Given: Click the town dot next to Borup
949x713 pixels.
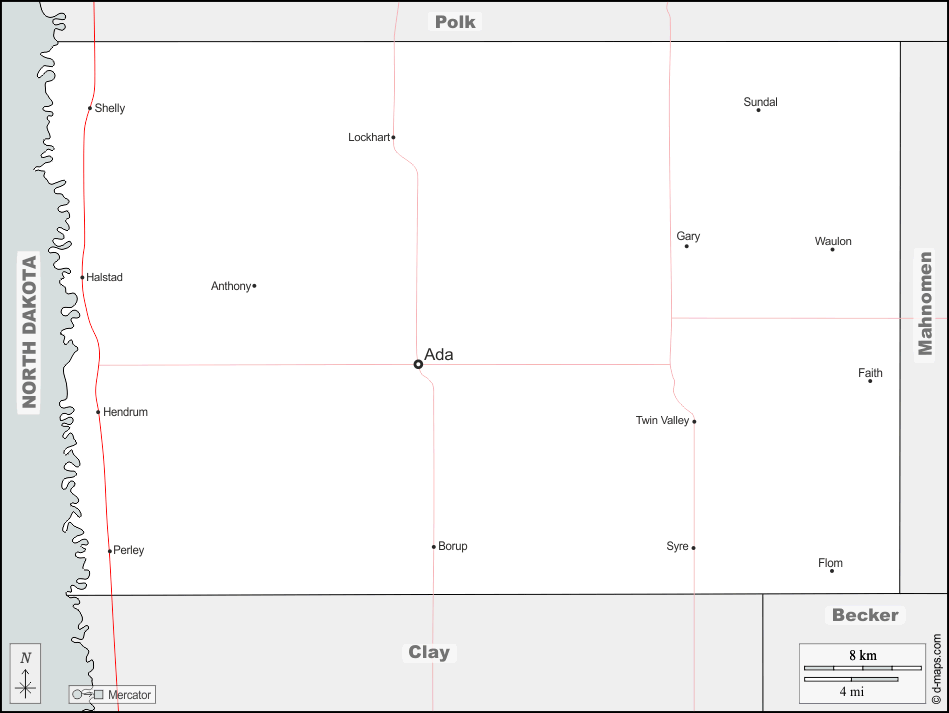Looking at the screenshot, I should point(434,547).
